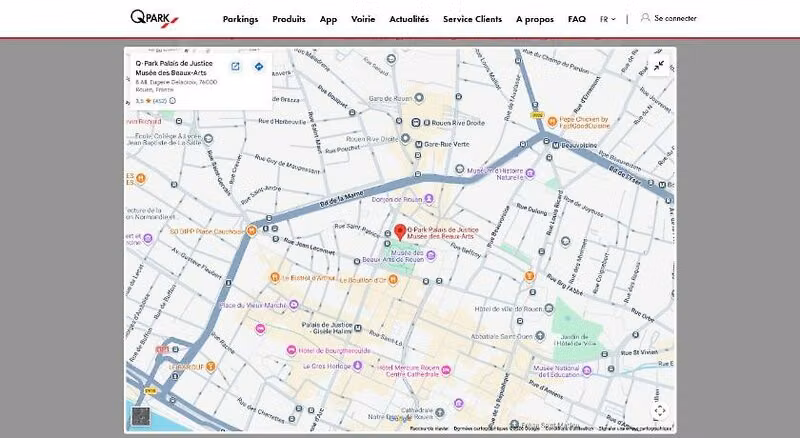Viewport: 800px width, 438px height.
Task: Select the Musée des Beaux-Arts de Rouen marker
Action: [x=431, y=256]
